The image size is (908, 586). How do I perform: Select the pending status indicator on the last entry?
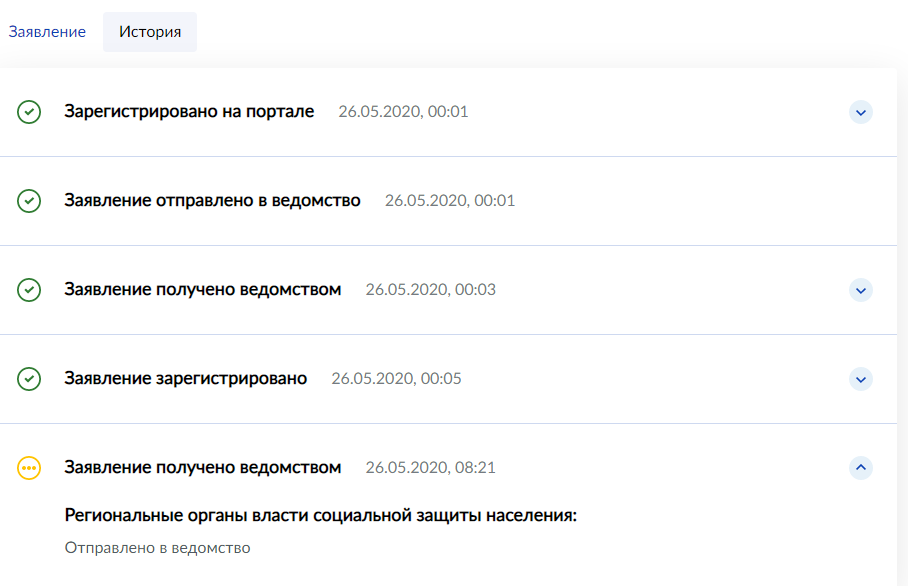[x=30, y=467]
